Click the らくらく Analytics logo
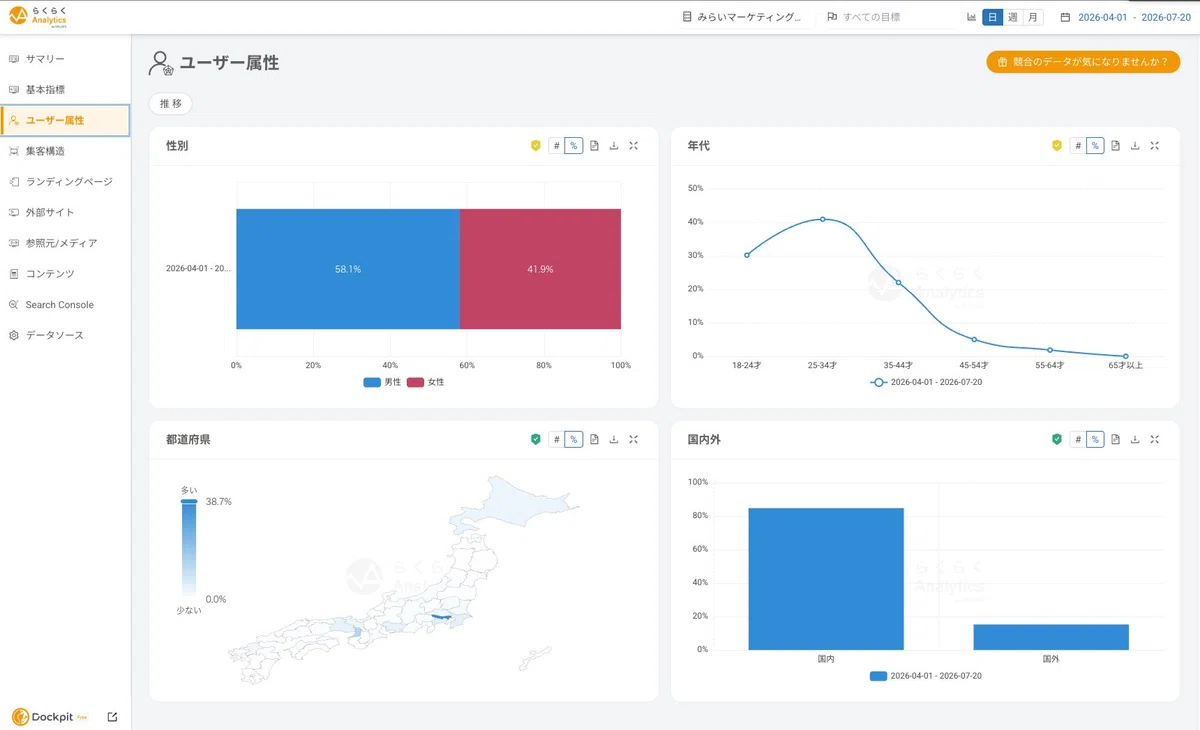 pyautogui.click(x=40, y=16)
